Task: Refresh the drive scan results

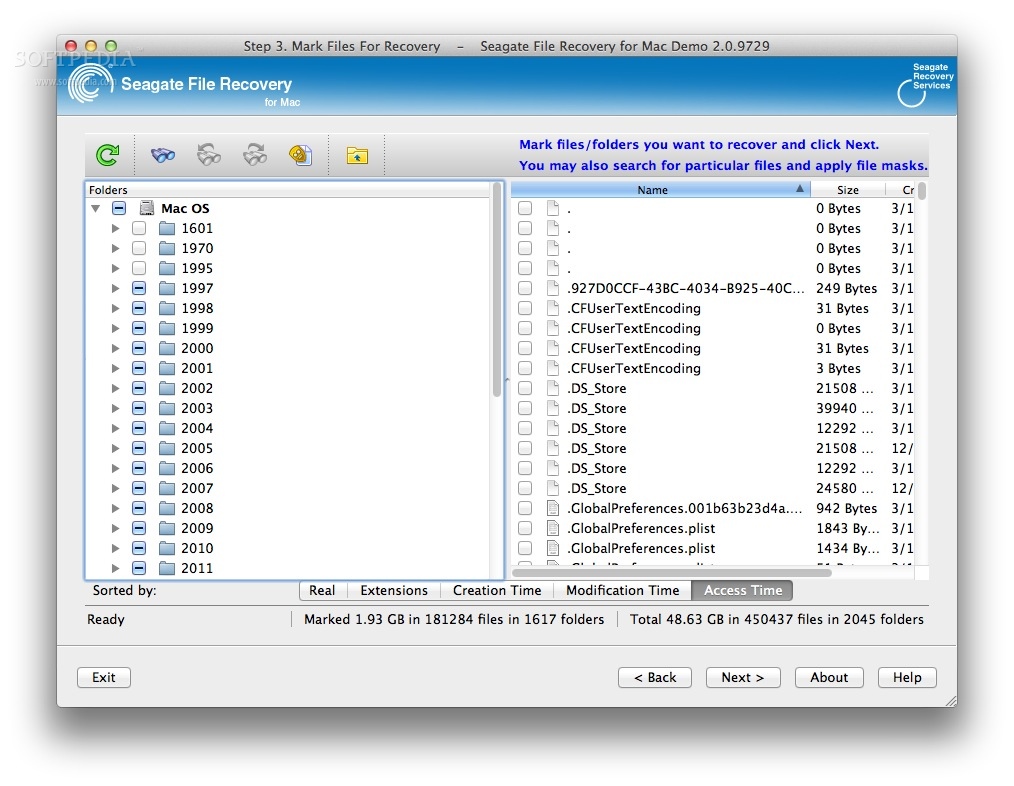Action: [107, 155]
